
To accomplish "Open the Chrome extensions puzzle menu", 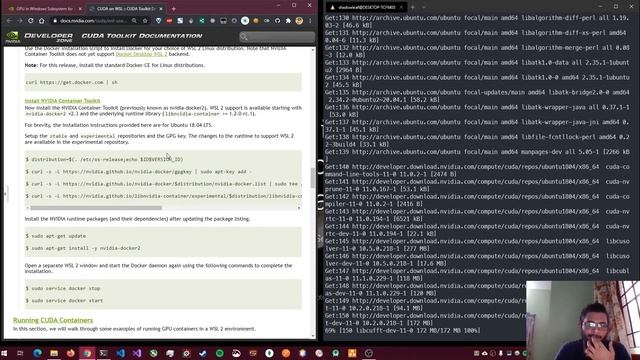I will 288,21.
